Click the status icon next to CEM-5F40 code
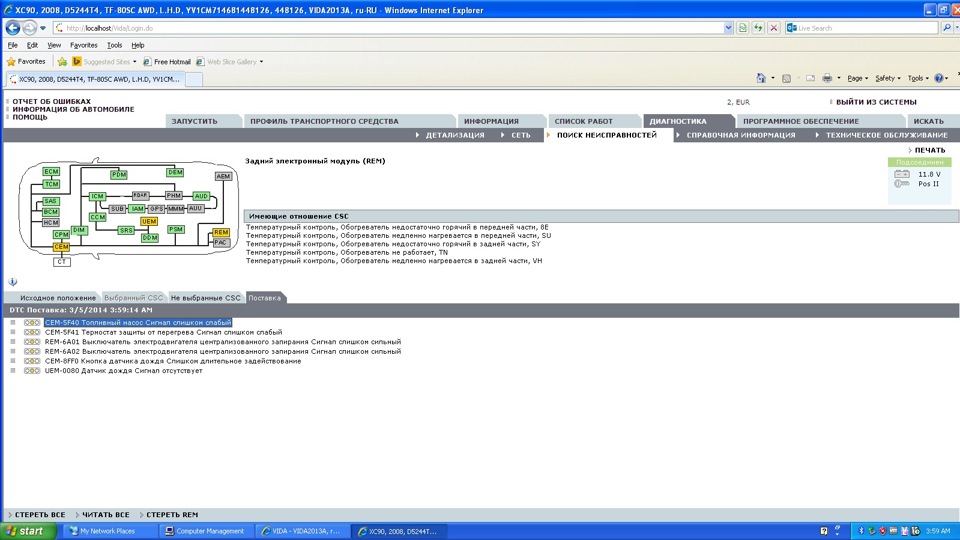 coord(32,323)
